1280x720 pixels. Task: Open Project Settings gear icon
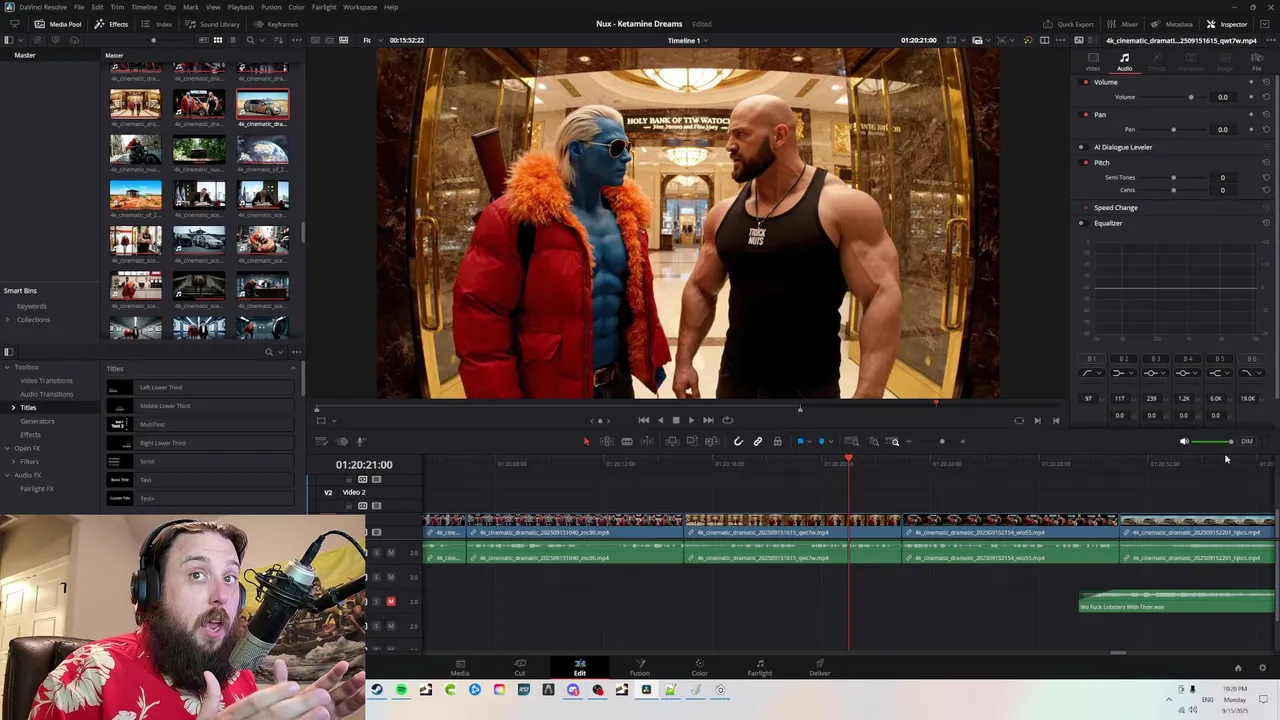(1262, 668)
